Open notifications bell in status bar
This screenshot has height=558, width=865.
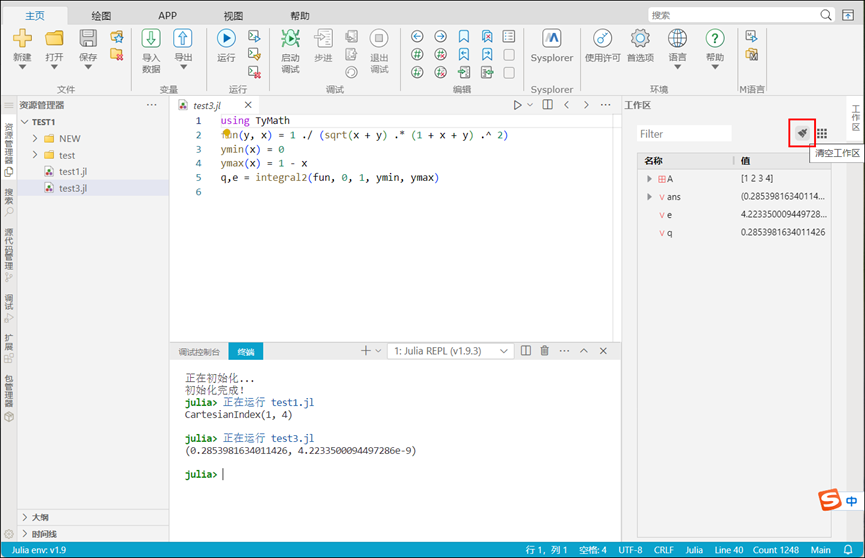848,550
